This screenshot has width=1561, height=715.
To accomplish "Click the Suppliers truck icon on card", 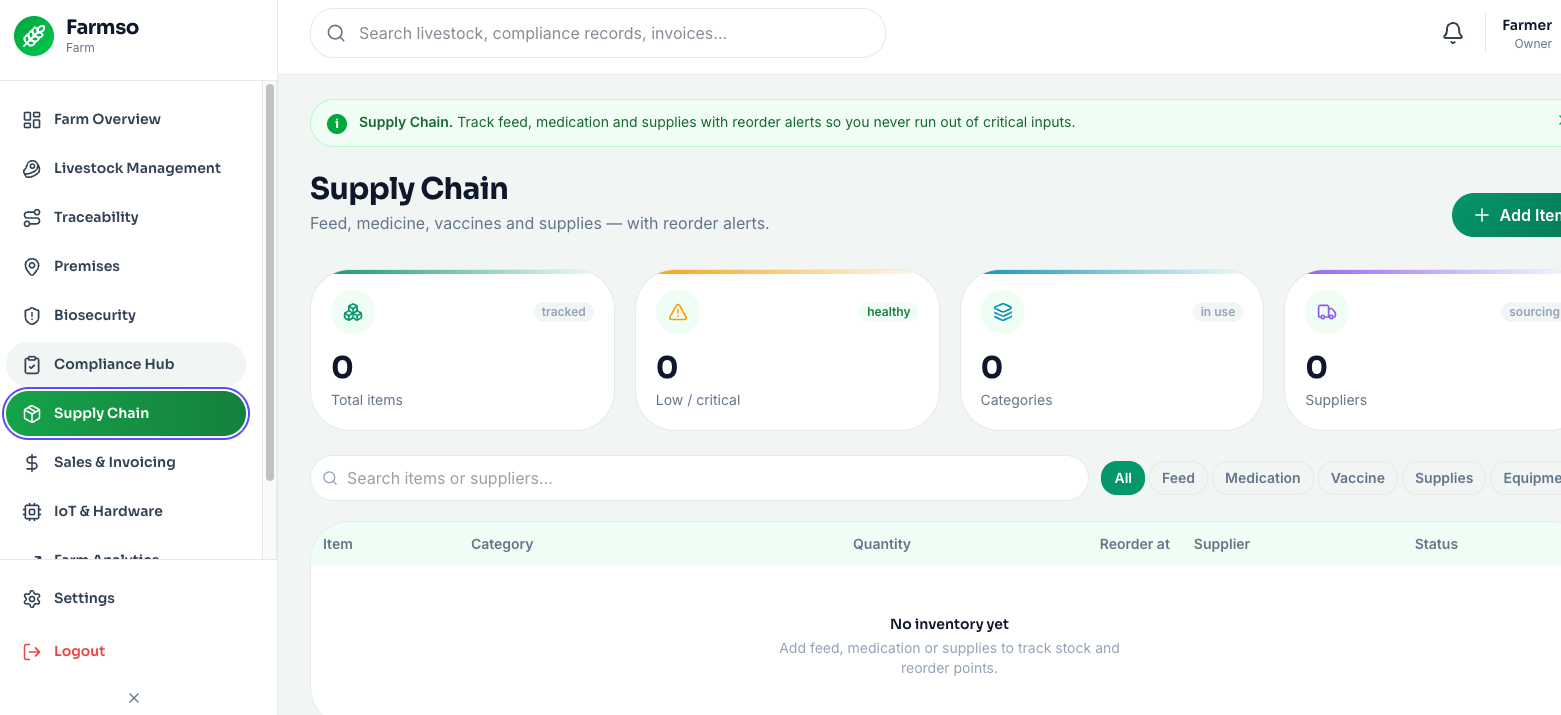I will (x=1327, y=312).
